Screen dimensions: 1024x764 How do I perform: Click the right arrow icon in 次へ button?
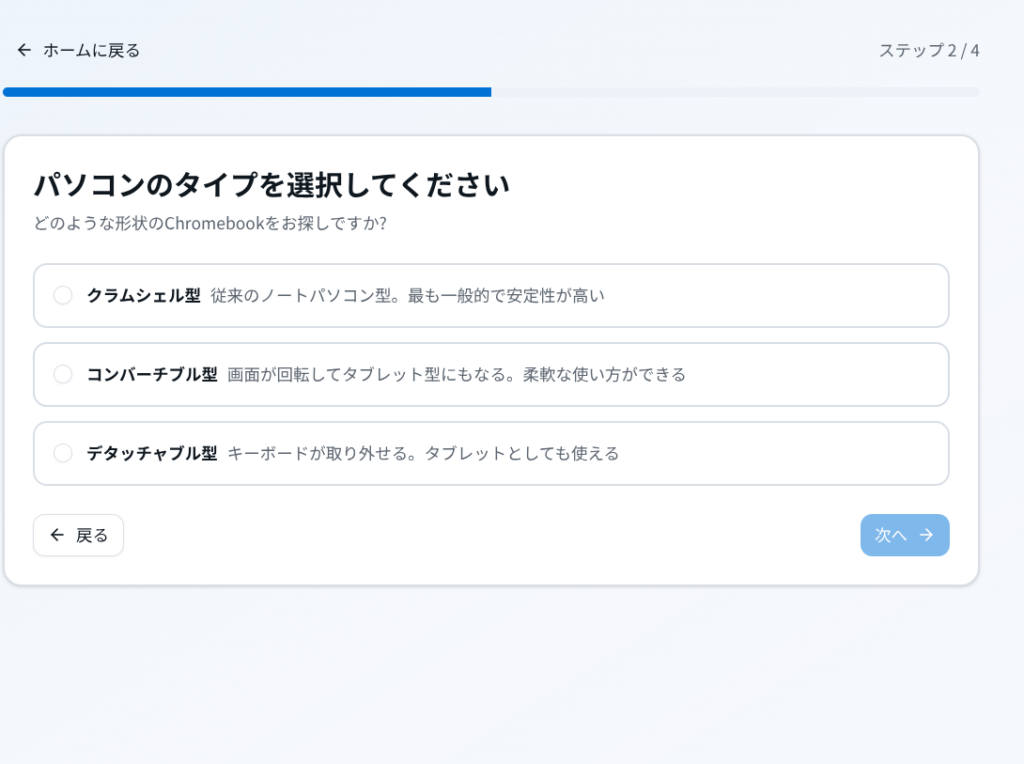[926, 535]
